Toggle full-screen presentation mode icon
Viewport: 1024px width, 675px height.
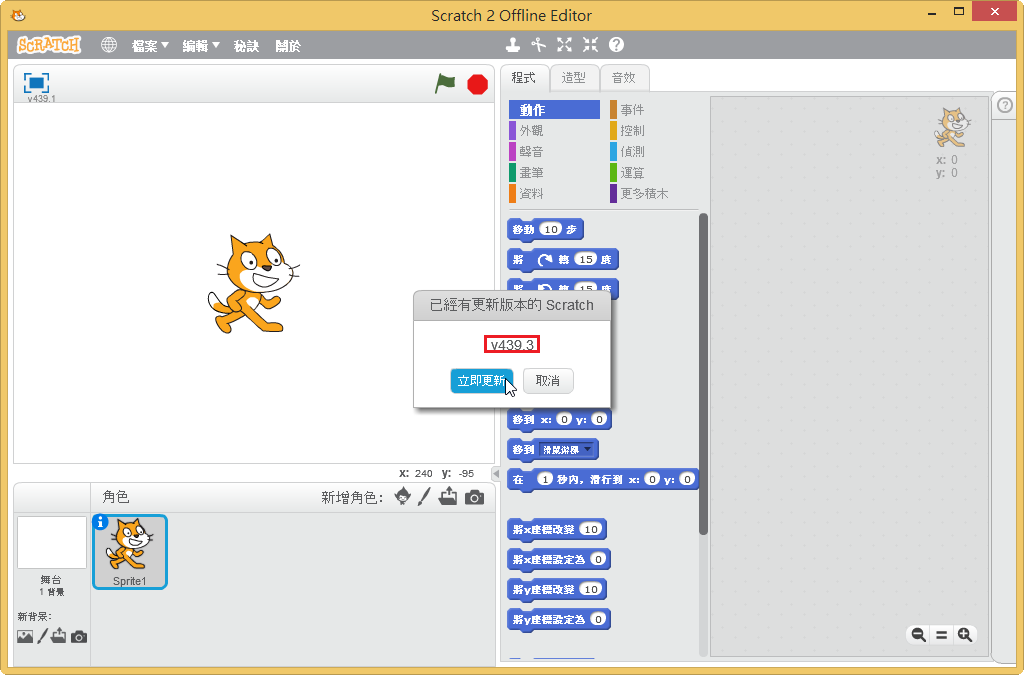coord(36,82)
